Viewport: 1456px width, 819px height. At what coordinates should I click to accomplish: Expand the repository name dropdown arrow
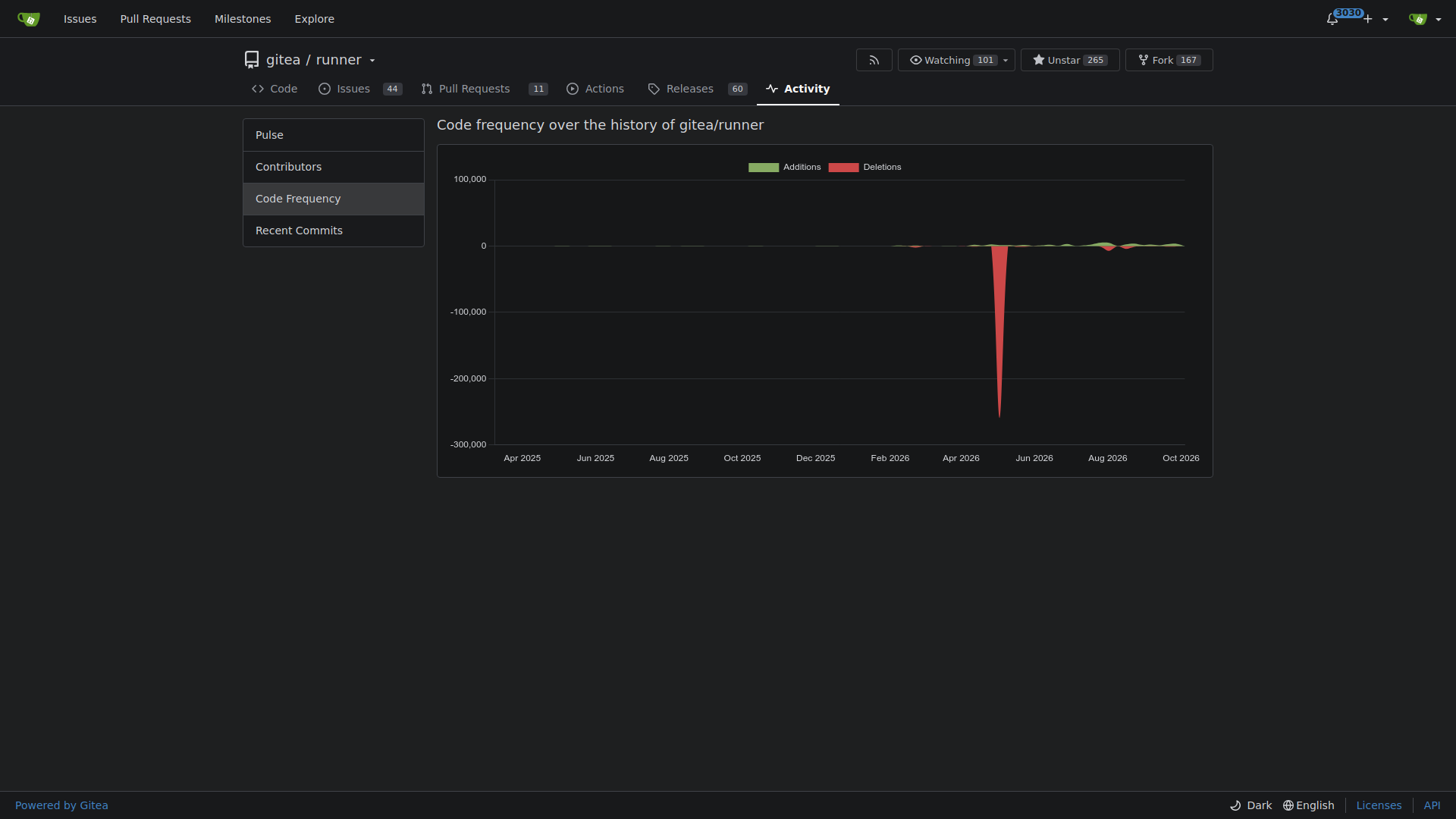pos(372,61)
